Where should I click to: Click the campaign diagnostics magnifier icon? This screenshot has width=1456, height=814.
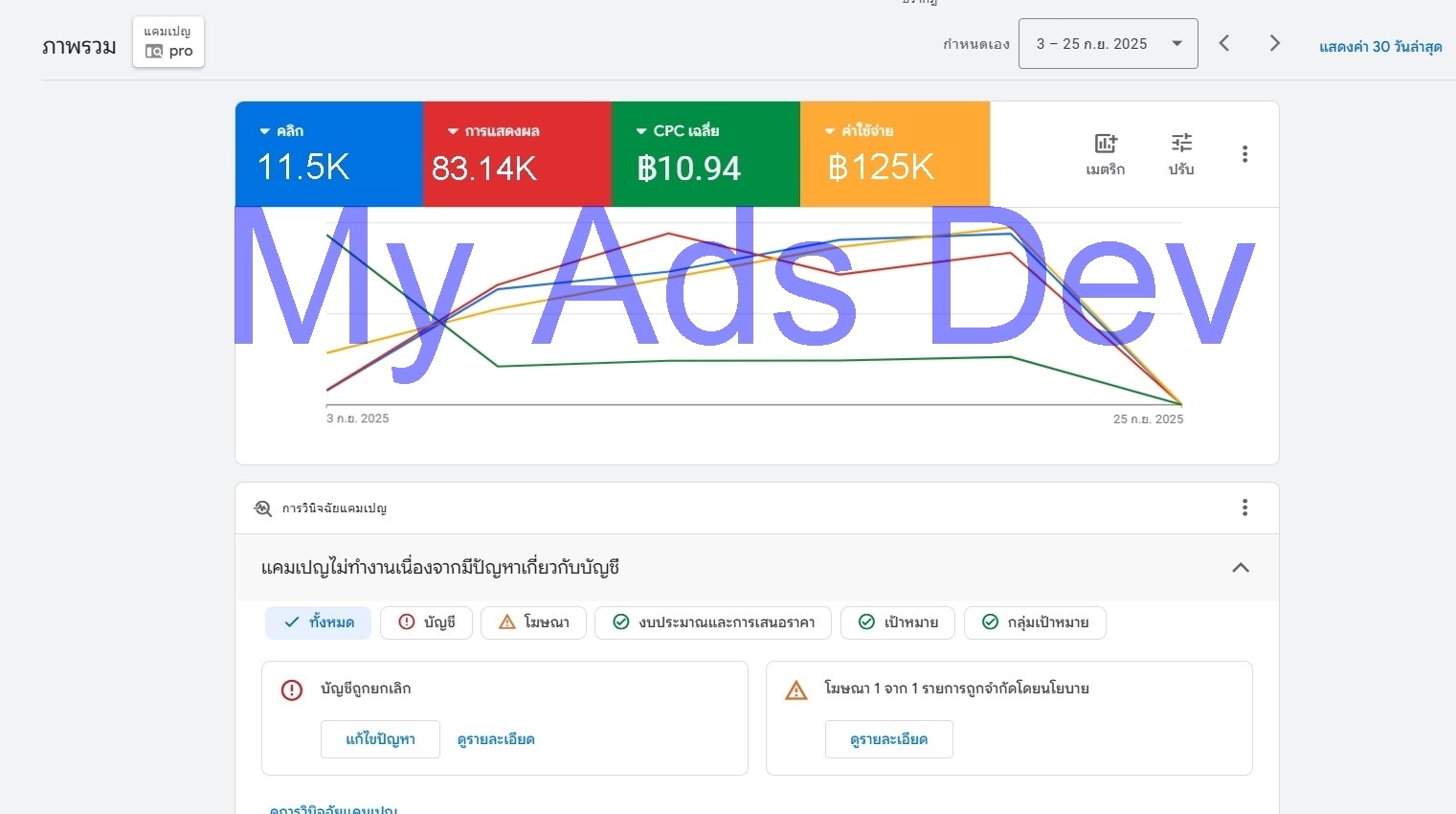[x=263, y=509]
